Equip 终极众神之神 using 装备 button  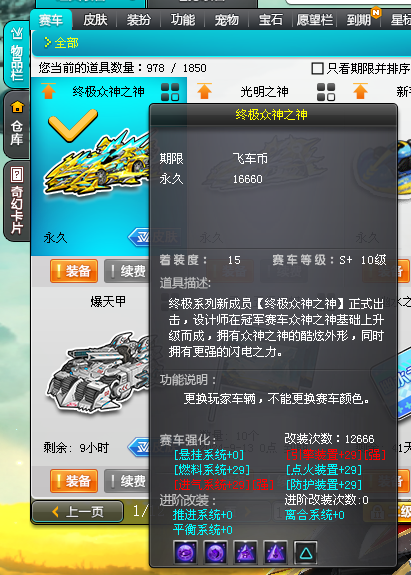74,271
